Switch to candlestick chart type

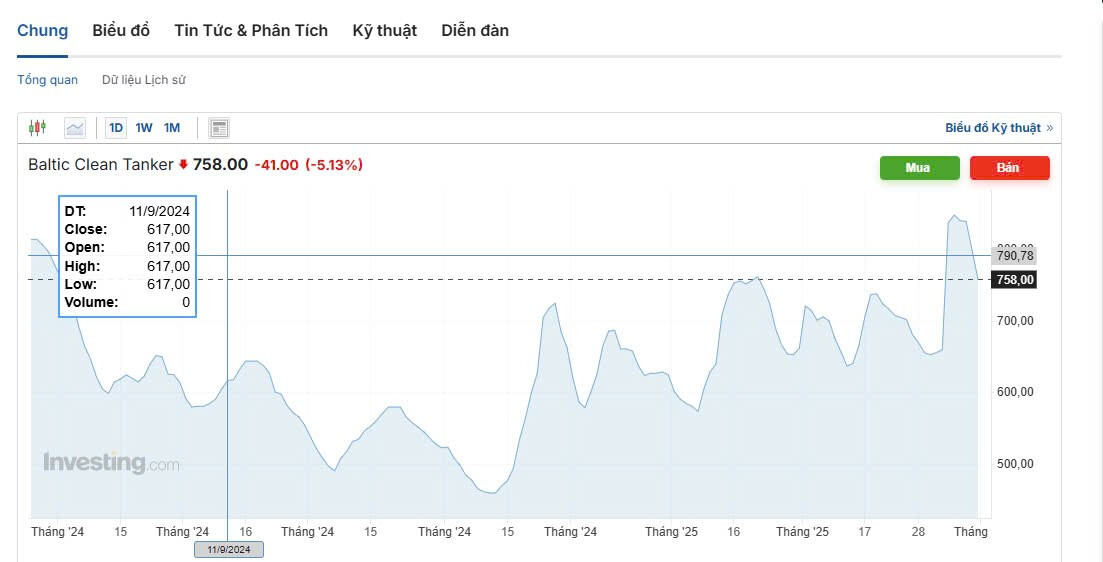point(38,128)
